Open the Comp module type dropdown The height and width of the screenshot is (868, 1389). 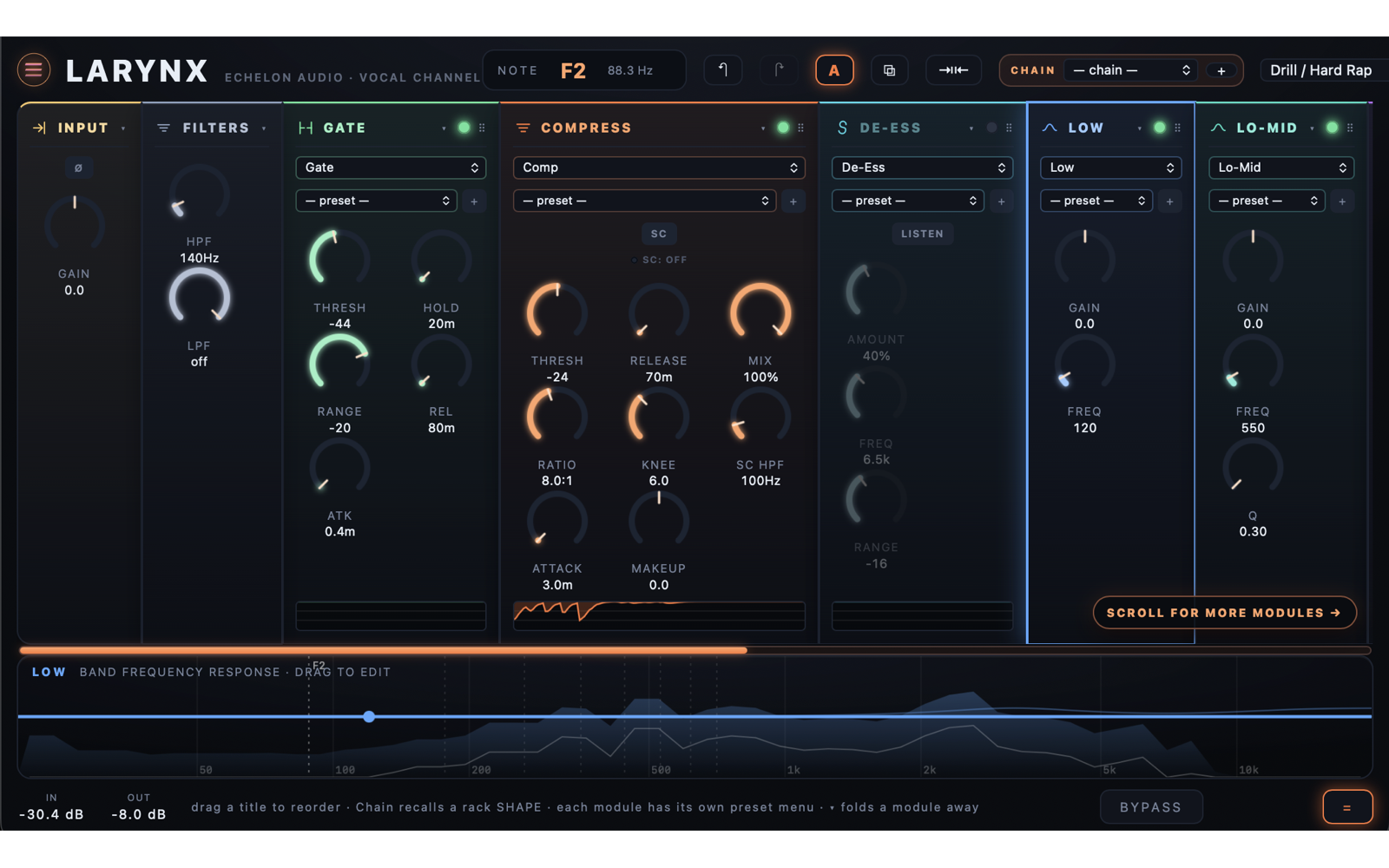[x=659, y=168]
